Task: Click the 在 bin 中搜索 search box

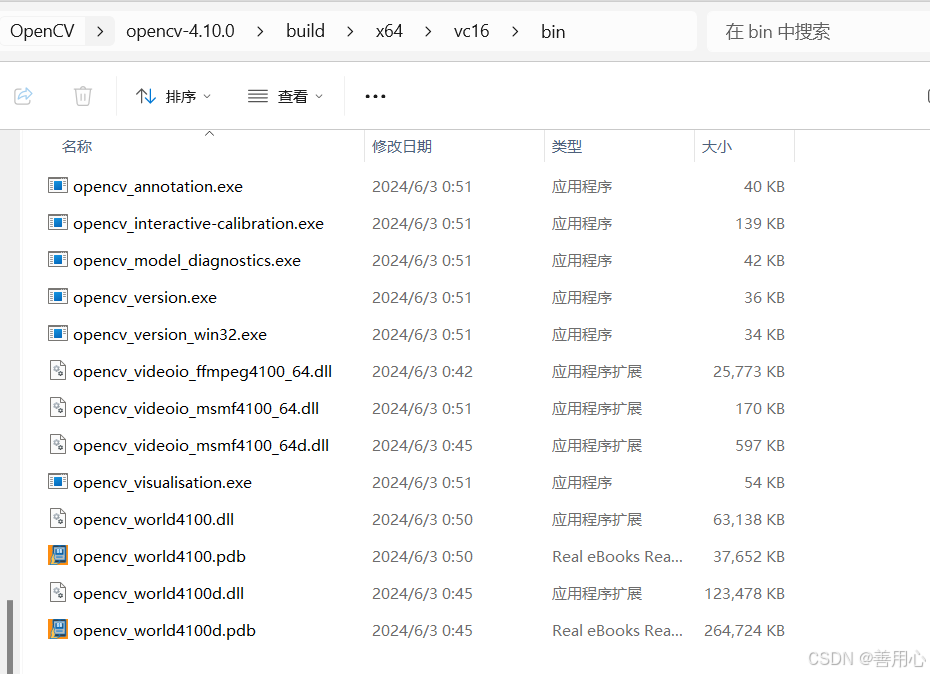Action: tap(818, 31)
